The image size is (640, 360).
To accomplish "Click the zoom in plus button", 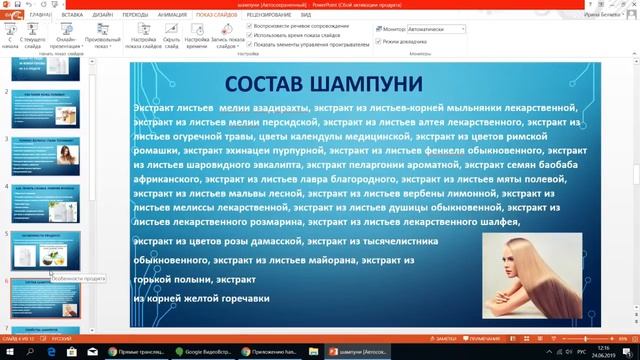I will click(x=612, y=339).
